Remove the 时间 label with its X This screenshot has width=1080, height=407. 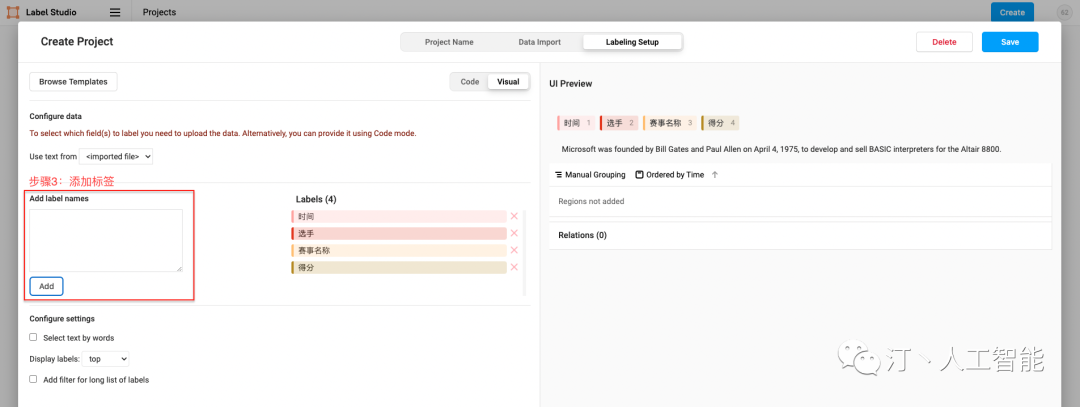point(514,216)
